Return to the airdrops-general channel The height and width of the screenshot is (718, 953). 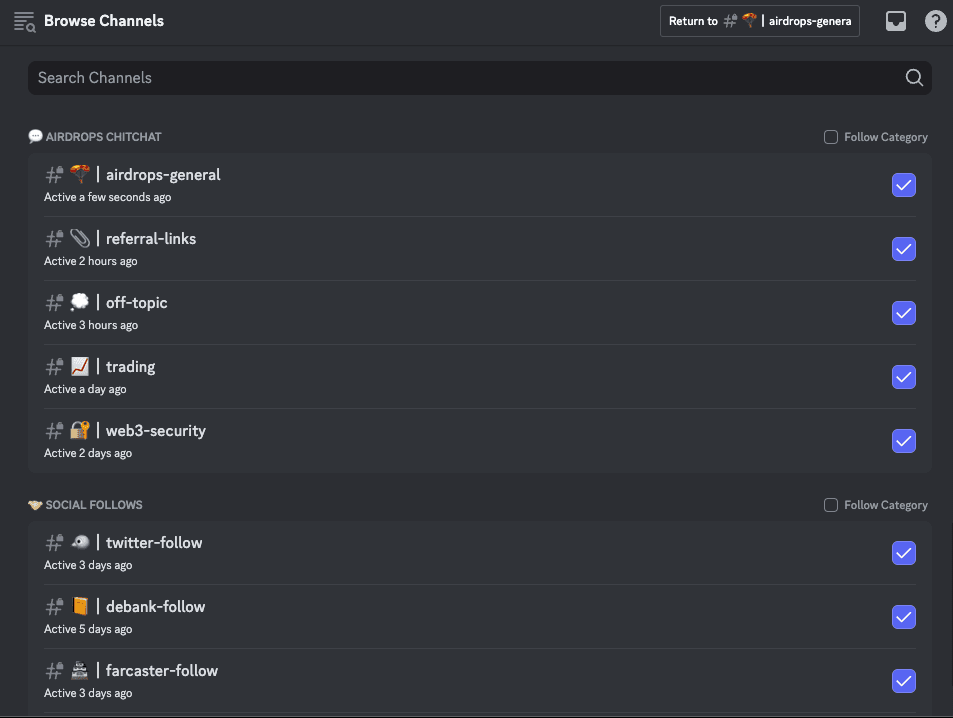tap(760, 21)
